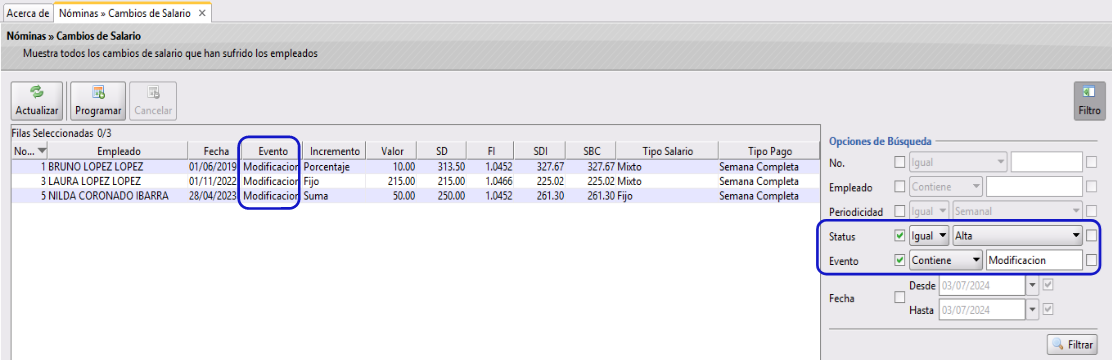
Task: Sort by the Tipo Salario column header
Action: (667, 151)
